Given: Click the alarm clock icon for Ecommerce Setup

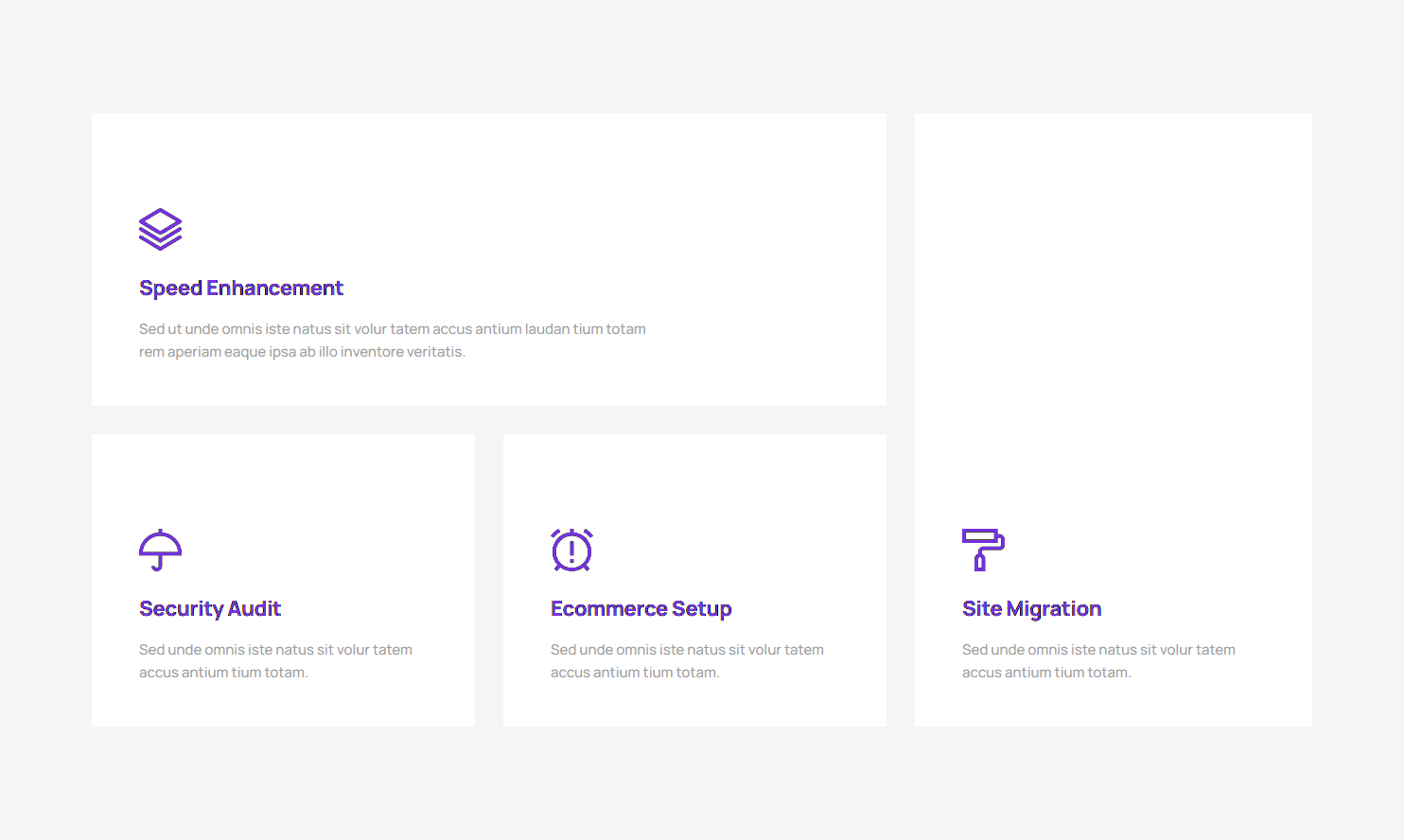Looking at the screenshot, I should [571, 550].
